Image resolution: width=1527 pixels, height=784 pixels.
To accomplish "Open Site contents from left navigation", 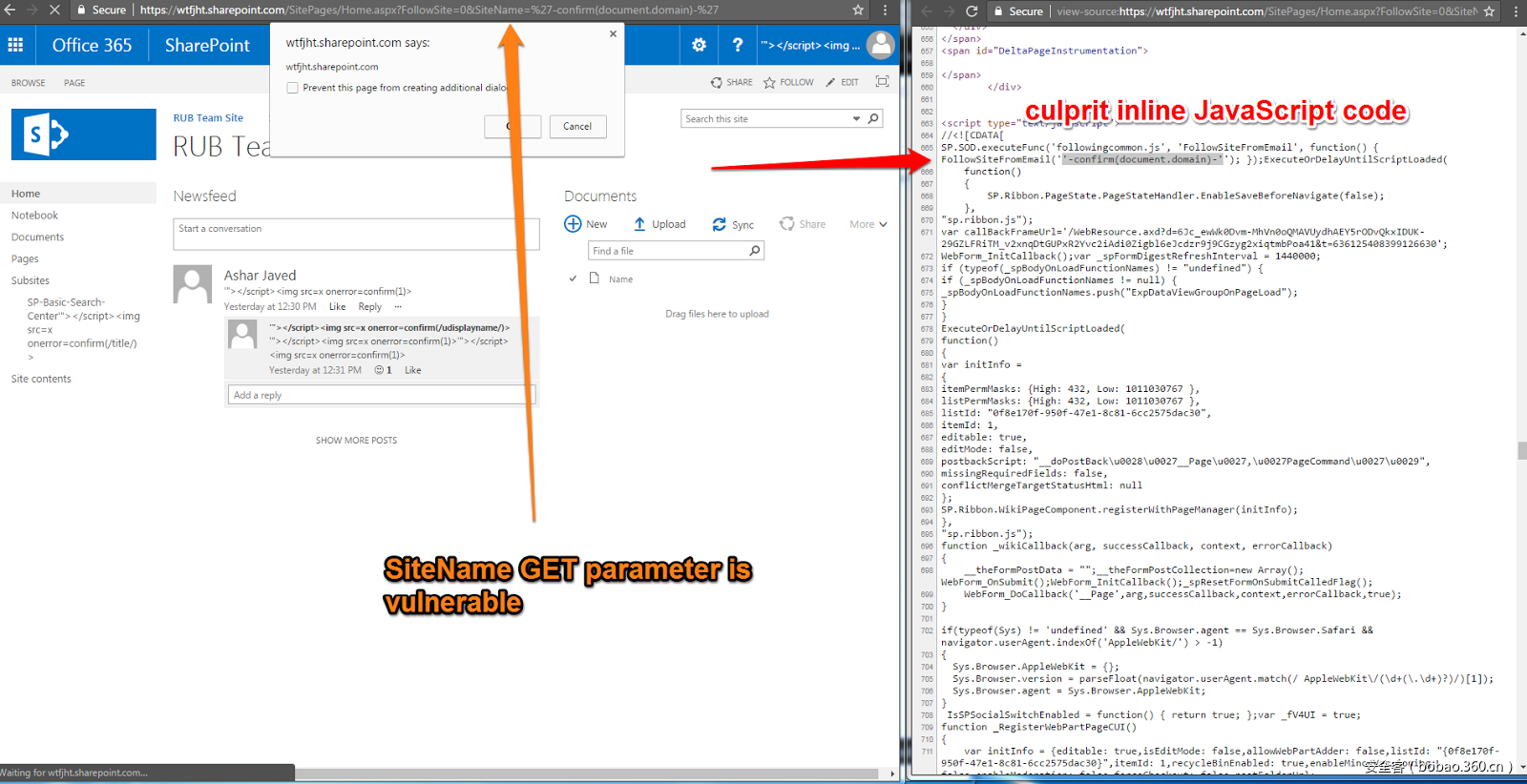I will 41,379.
